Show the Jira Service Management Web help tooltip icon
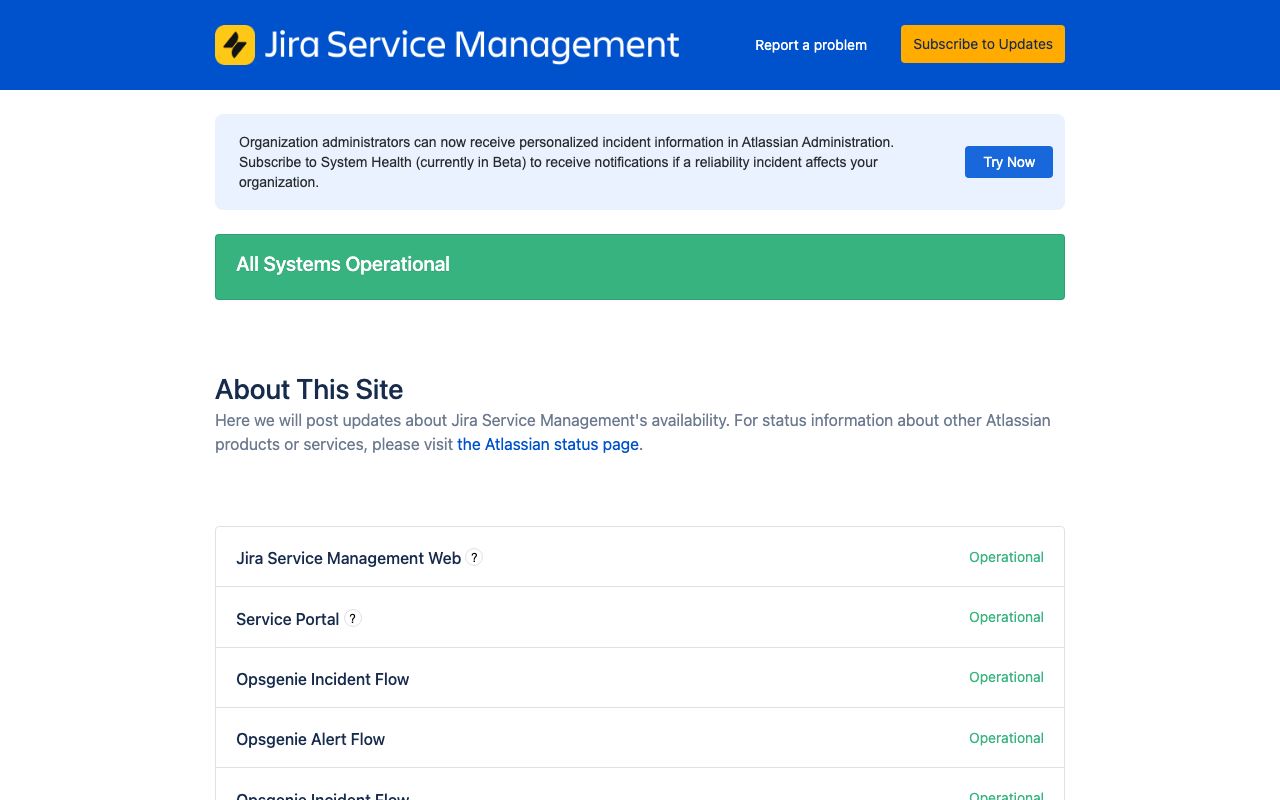Screen dimensions: 1280x800 click(x=475, y=557)
